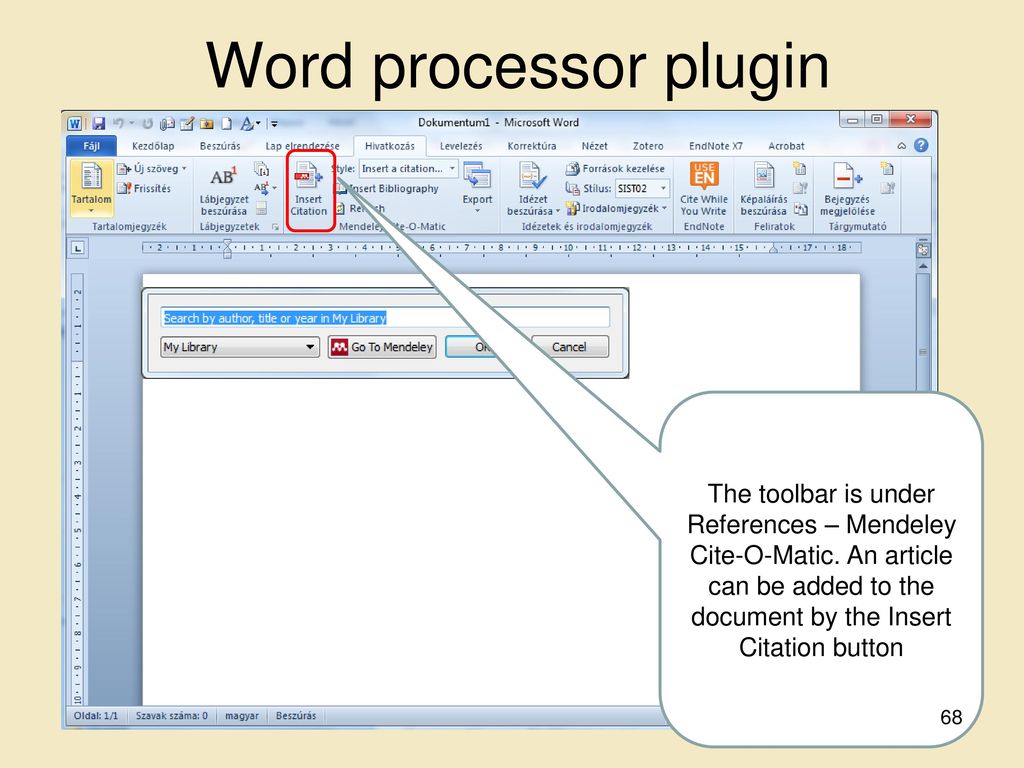Click the cross-reference icon in the Feliratok group
Screen dimensions: 1024x768
click(800, 209)
